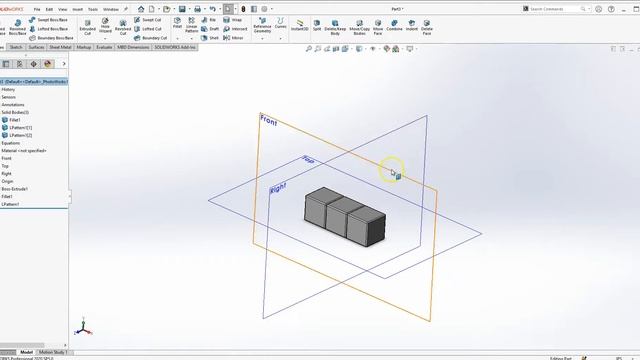Select the Mirror tool
Viewport: 640px width, 360px height.
pos(233,38)
